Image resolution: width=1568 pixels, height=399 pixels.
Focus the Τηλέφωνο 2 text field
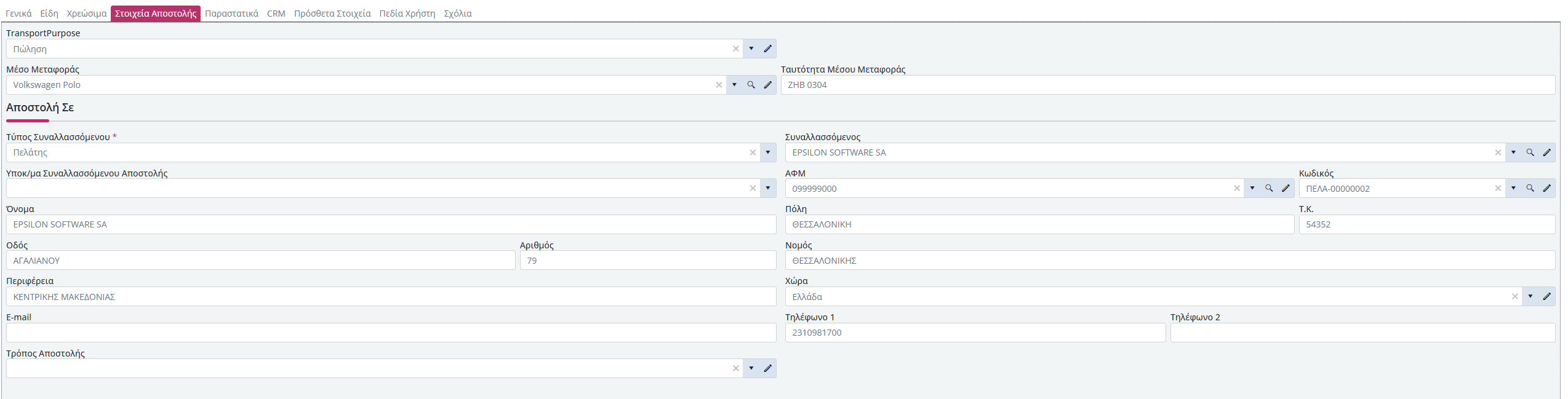click(1362, 333)
